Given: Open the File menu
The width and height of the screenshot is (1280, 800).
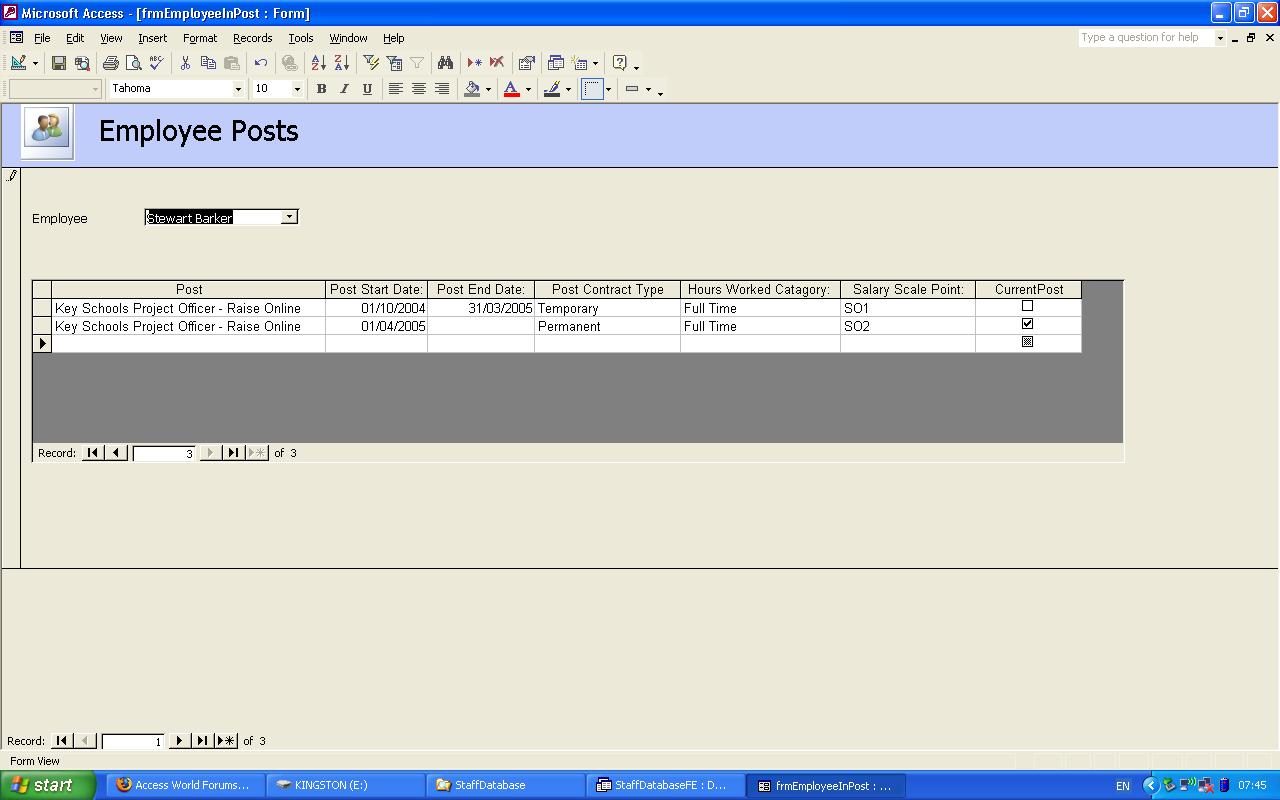Looking at the screenshot, I should pos(42,38).
